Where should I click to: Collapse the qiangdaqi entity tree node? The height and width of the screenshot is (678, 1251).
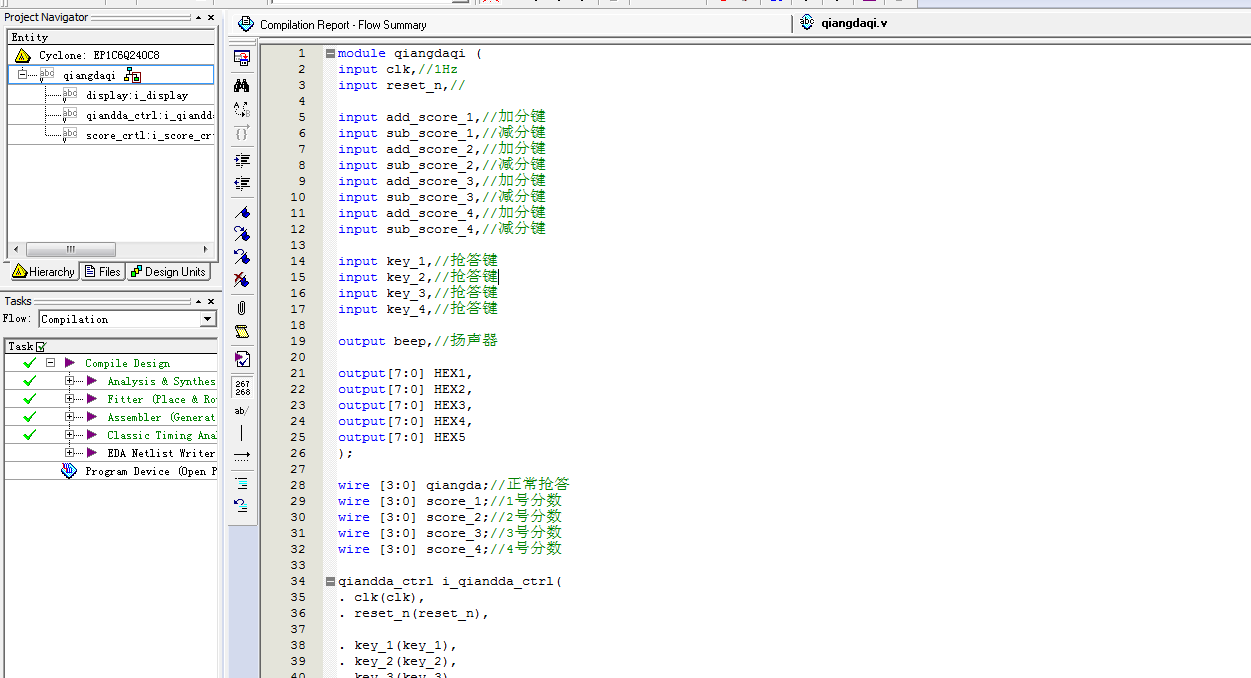(x=22, y=75)
